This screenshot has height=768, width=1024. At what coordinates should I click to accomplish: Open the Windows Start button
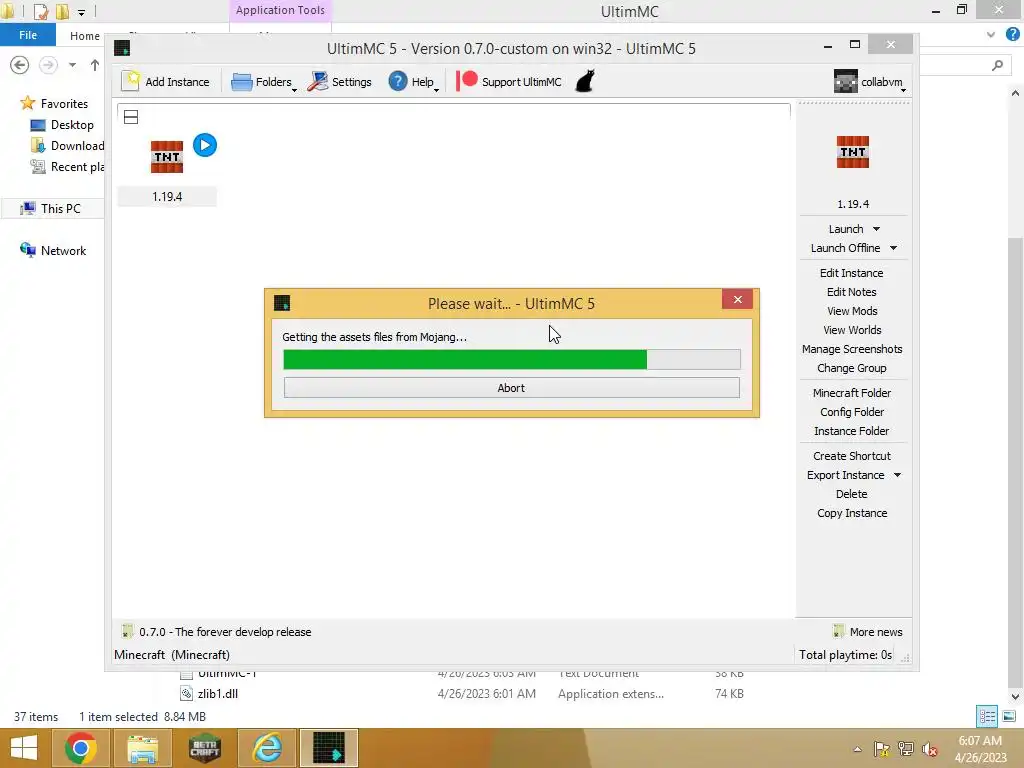pos(24,748)
